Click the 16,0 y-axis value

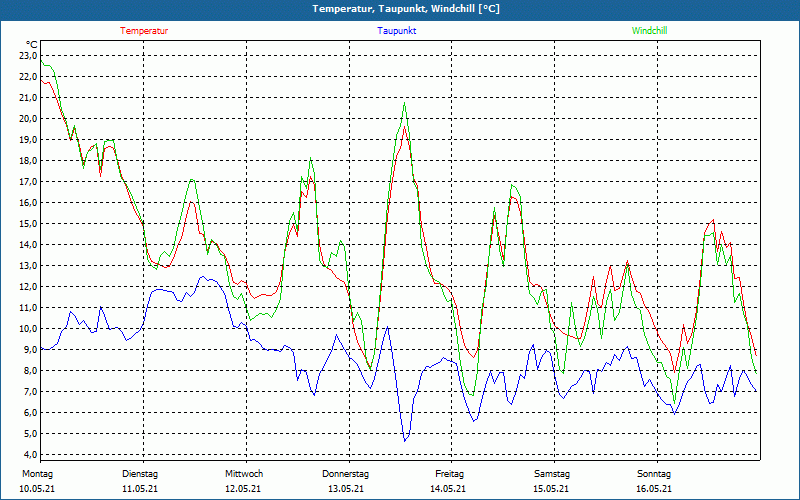click(x=28, y=203)
